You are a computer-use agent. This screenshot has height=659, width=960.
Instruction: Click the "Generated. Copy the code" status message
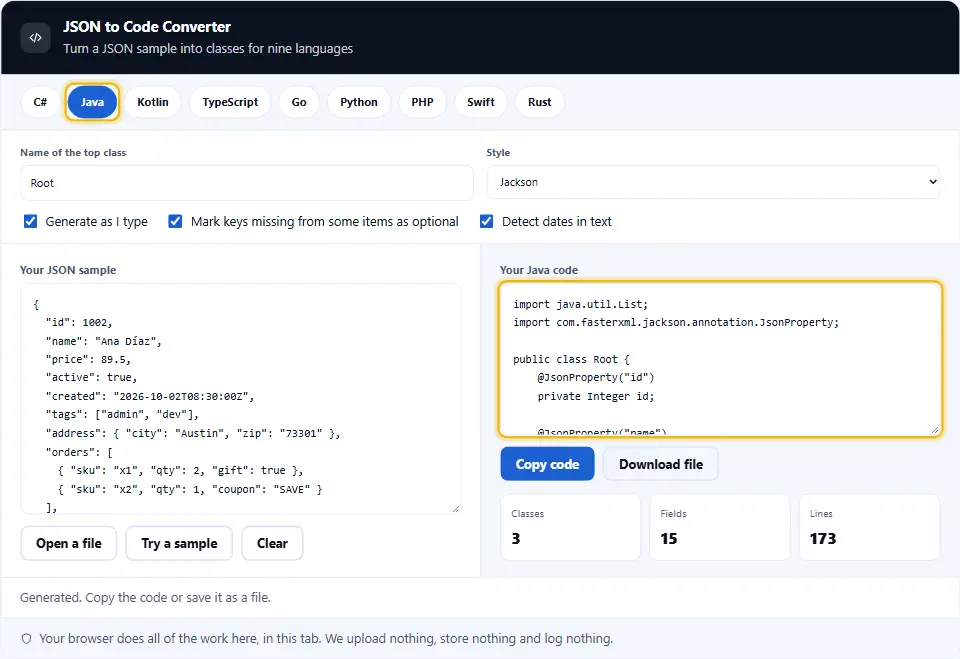[x=145, y=597]
